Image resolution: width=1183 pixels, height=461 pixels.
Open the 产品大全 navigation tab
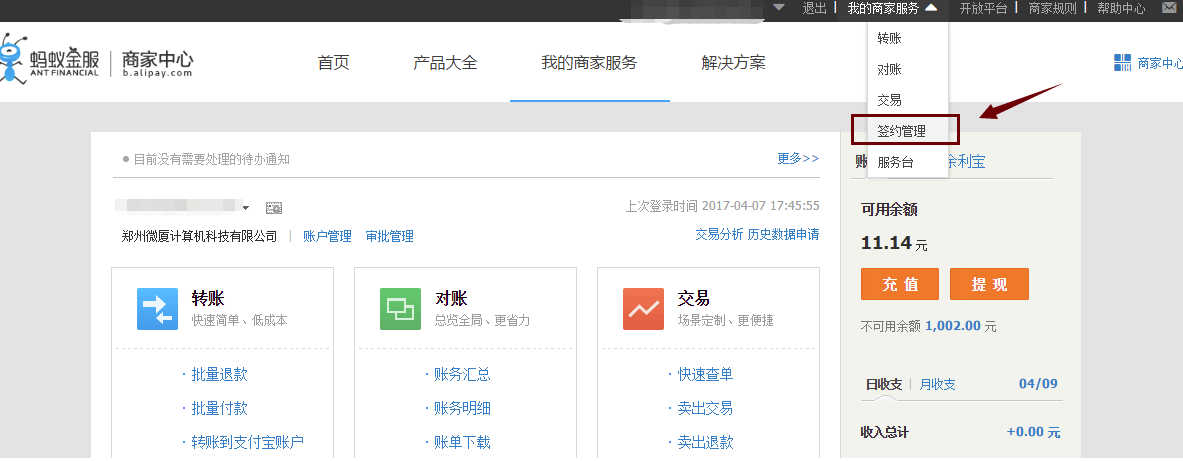(x=445, y=63)
